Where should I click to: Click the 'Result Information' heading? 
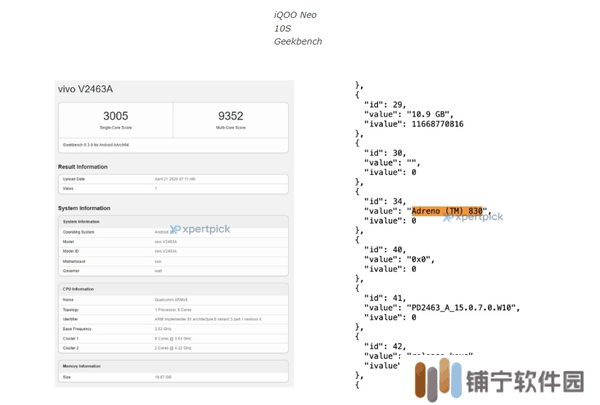(x=83, y=167)
